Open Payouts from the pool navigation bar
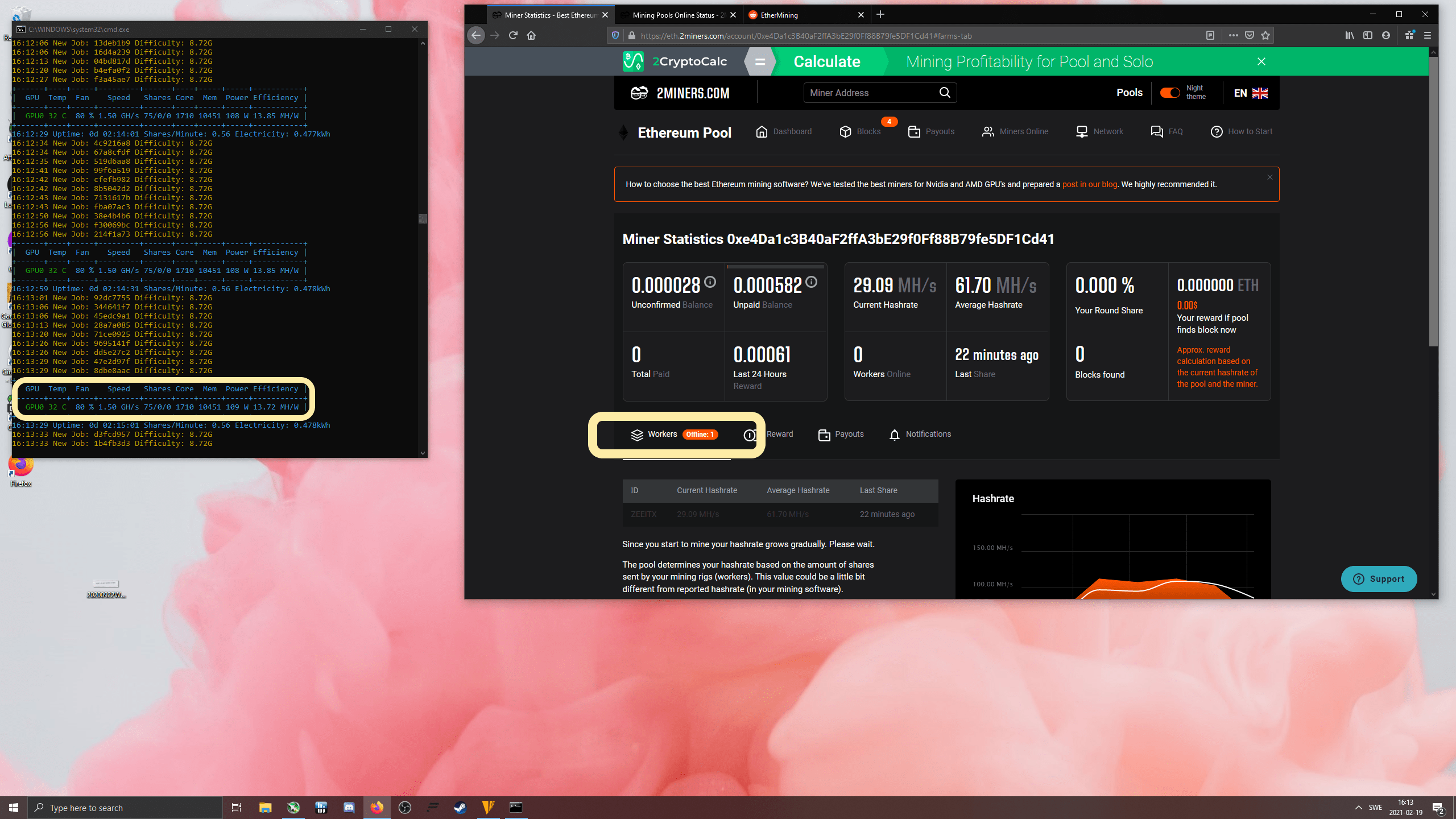 tap(930, 131)
